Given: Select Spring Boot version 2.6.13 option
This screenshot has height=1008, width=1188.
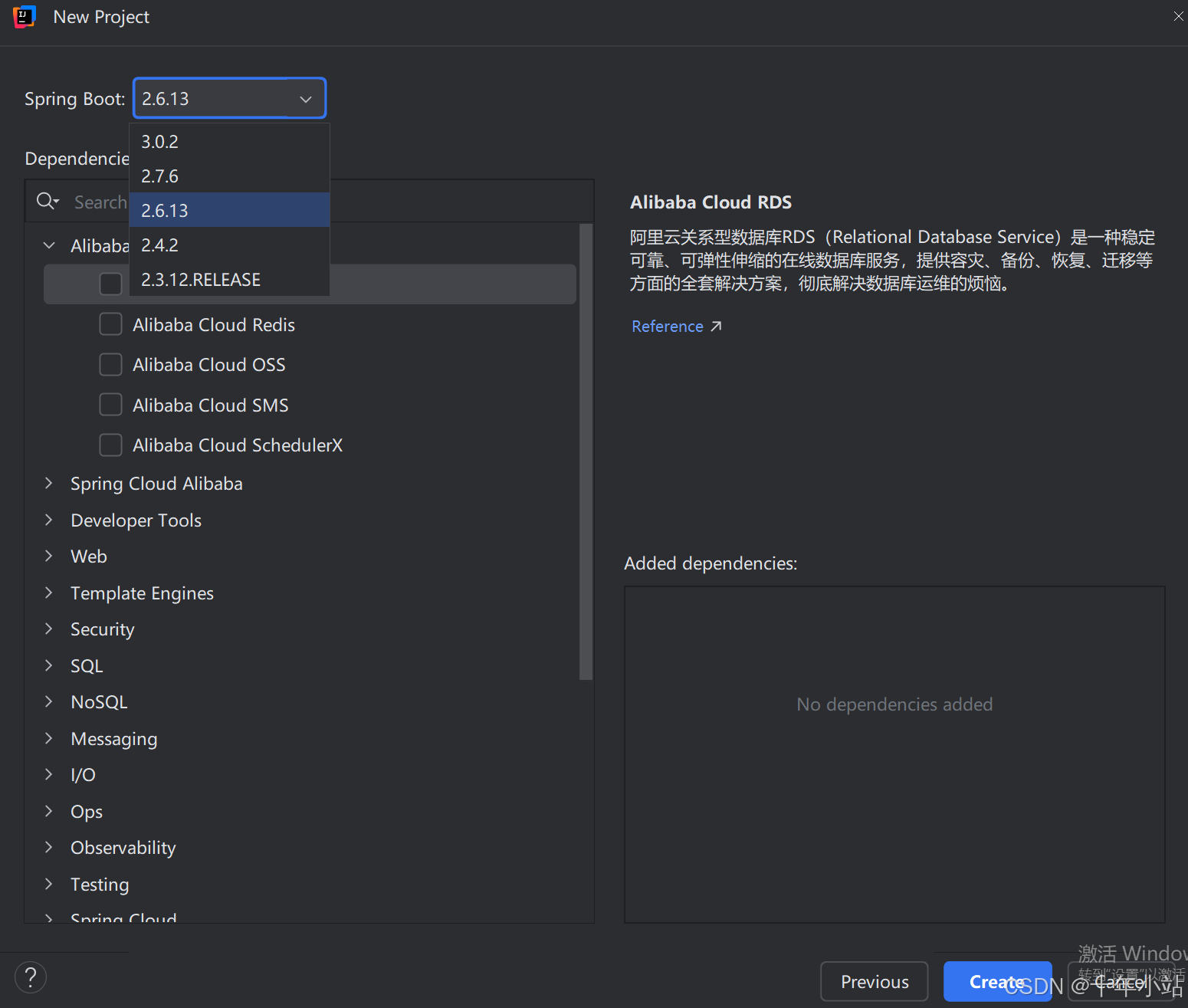Looking at the screenshot, I should coord(230,210).
